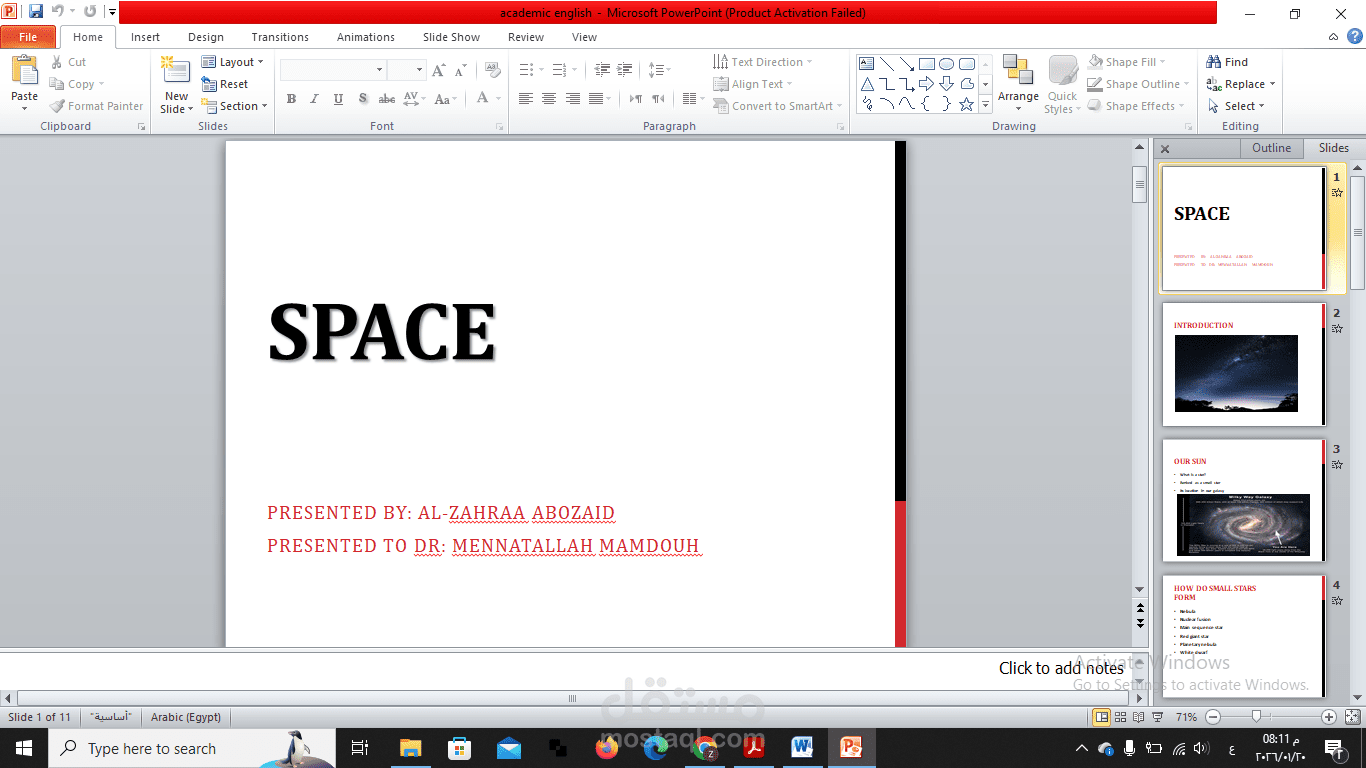Viewport: 1366px width, 768px height.
Task: Align text right
Action: coord(572,98)
